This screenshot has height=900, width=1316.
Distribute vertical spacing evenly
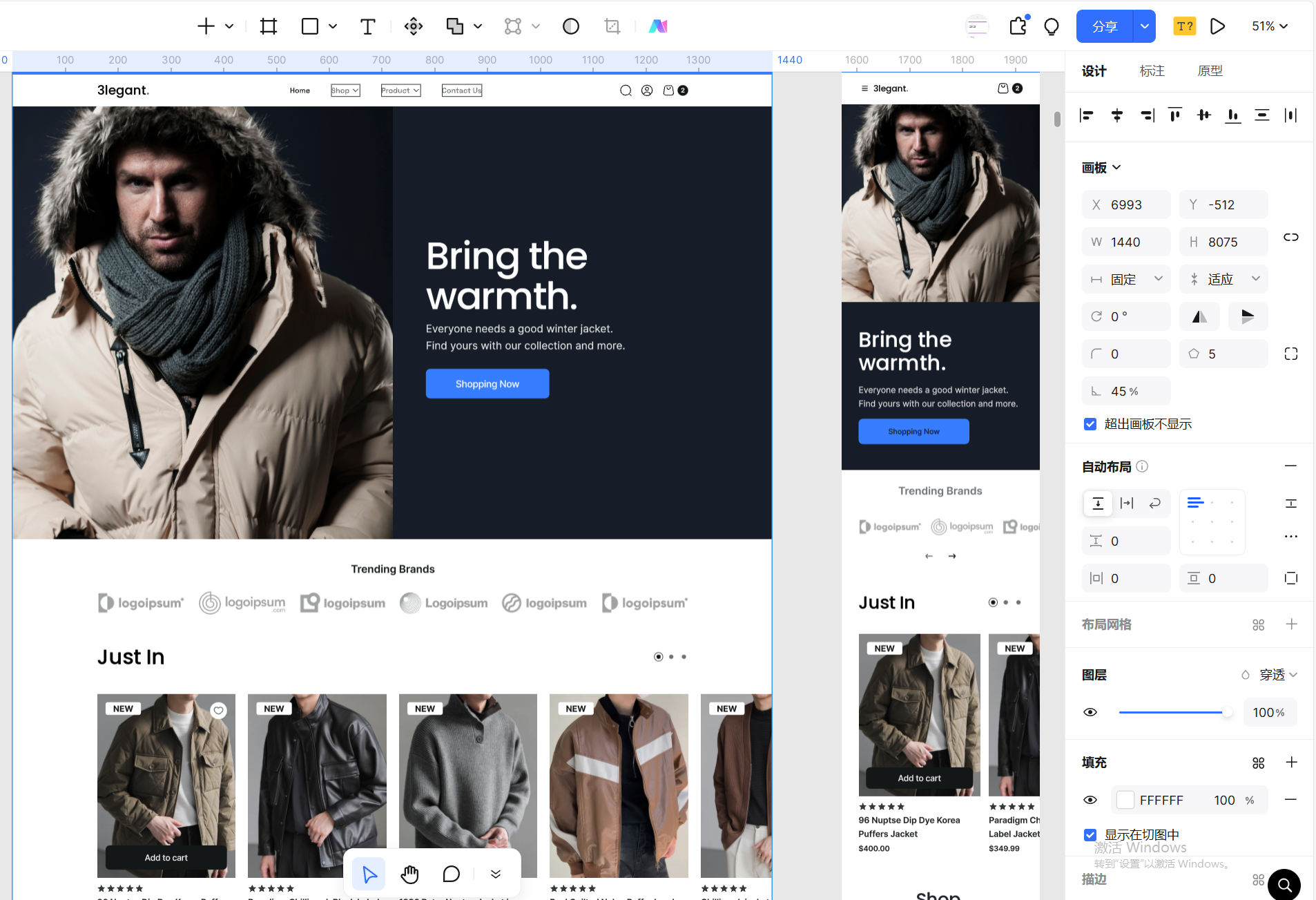[1261, 115]
